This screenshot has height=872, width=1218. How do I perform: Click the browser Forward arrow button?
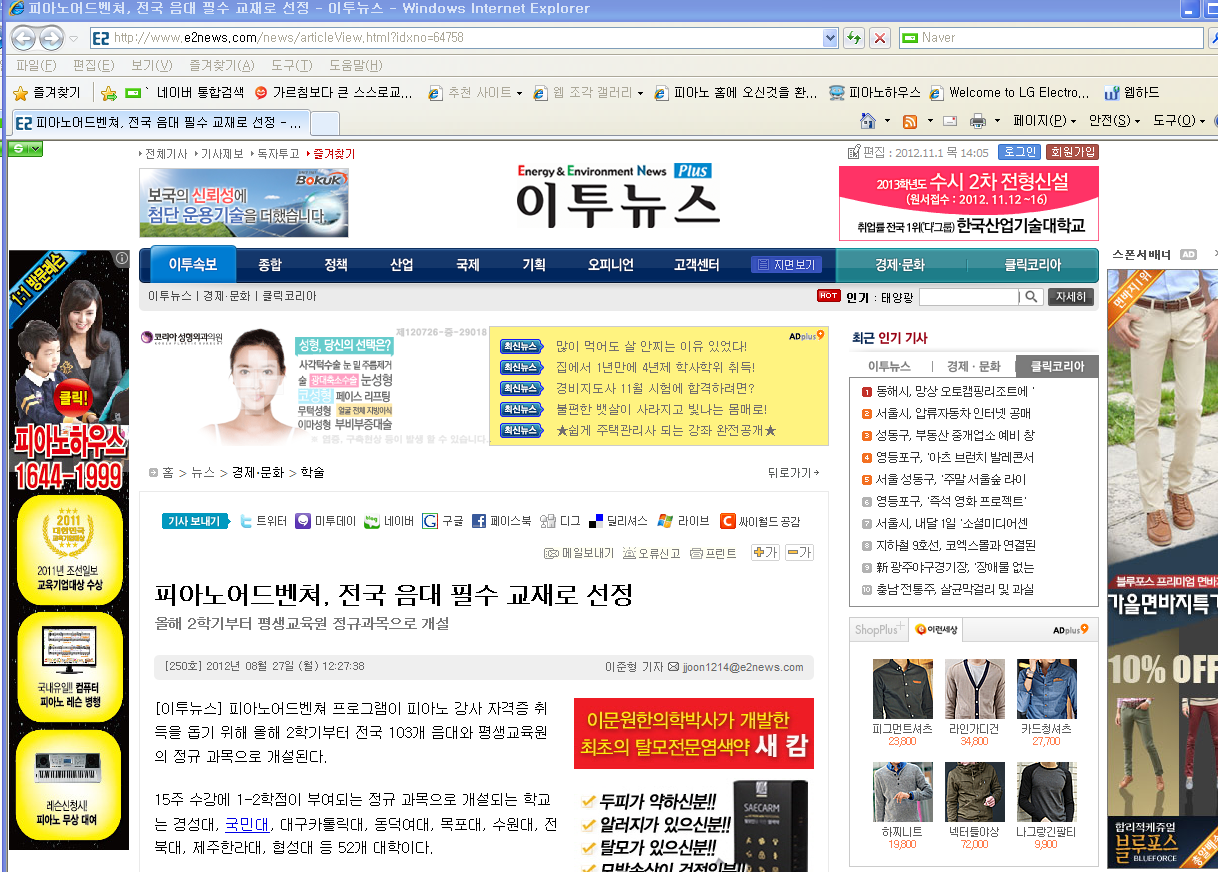coord(50,39)
